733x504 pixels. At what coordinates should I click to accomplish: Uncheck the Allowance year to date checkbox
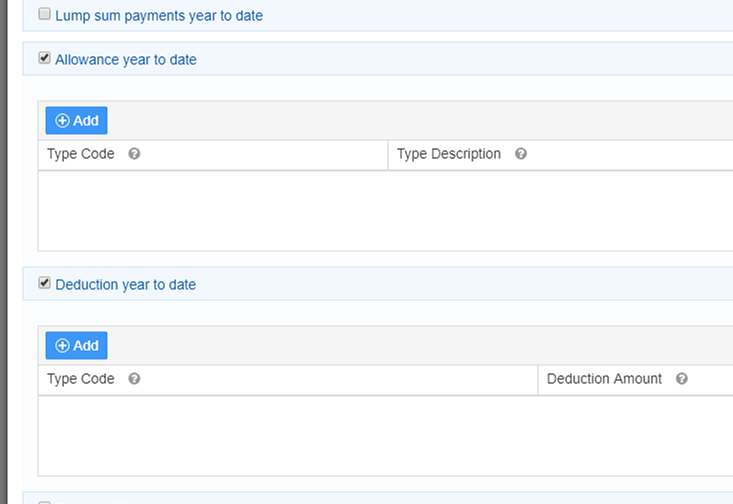(44, 59)
